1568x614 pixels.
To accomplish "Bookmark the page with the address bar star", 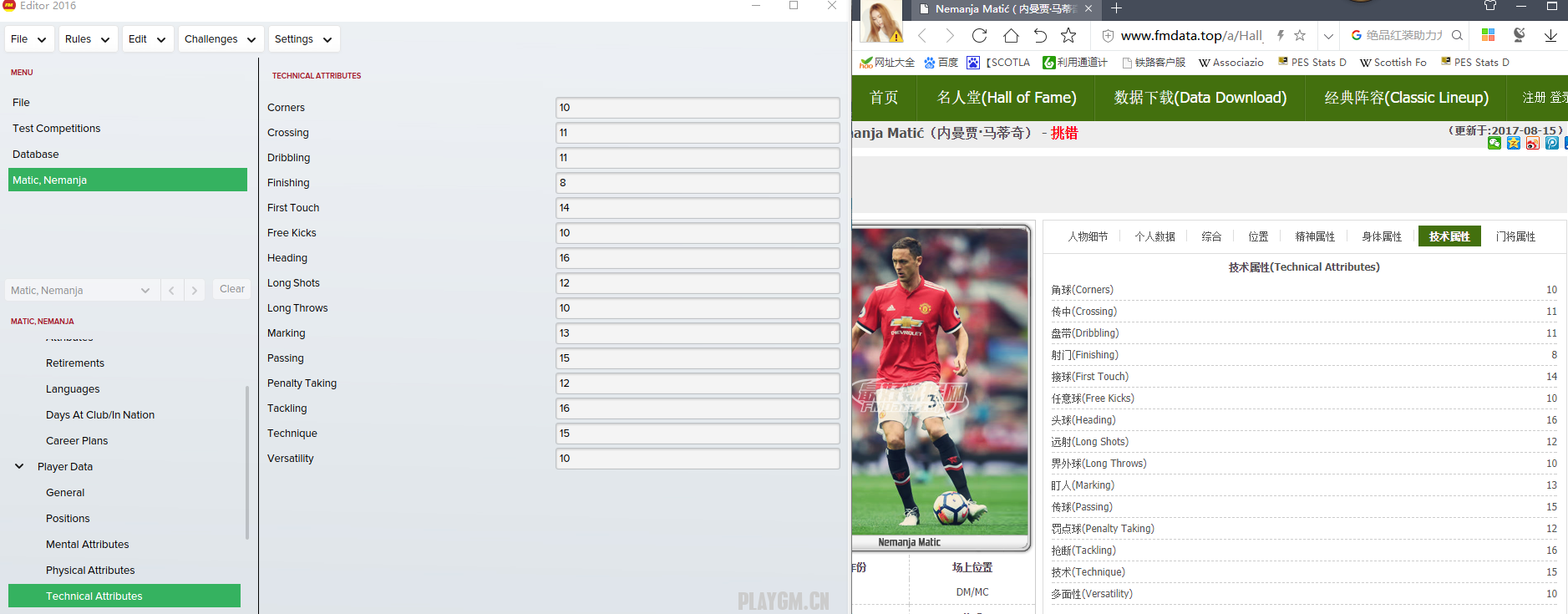I will 1300,35.
